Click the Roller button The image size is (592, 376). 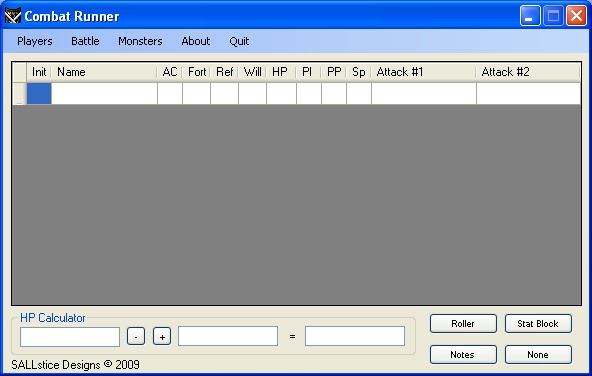tap(463, 324)
